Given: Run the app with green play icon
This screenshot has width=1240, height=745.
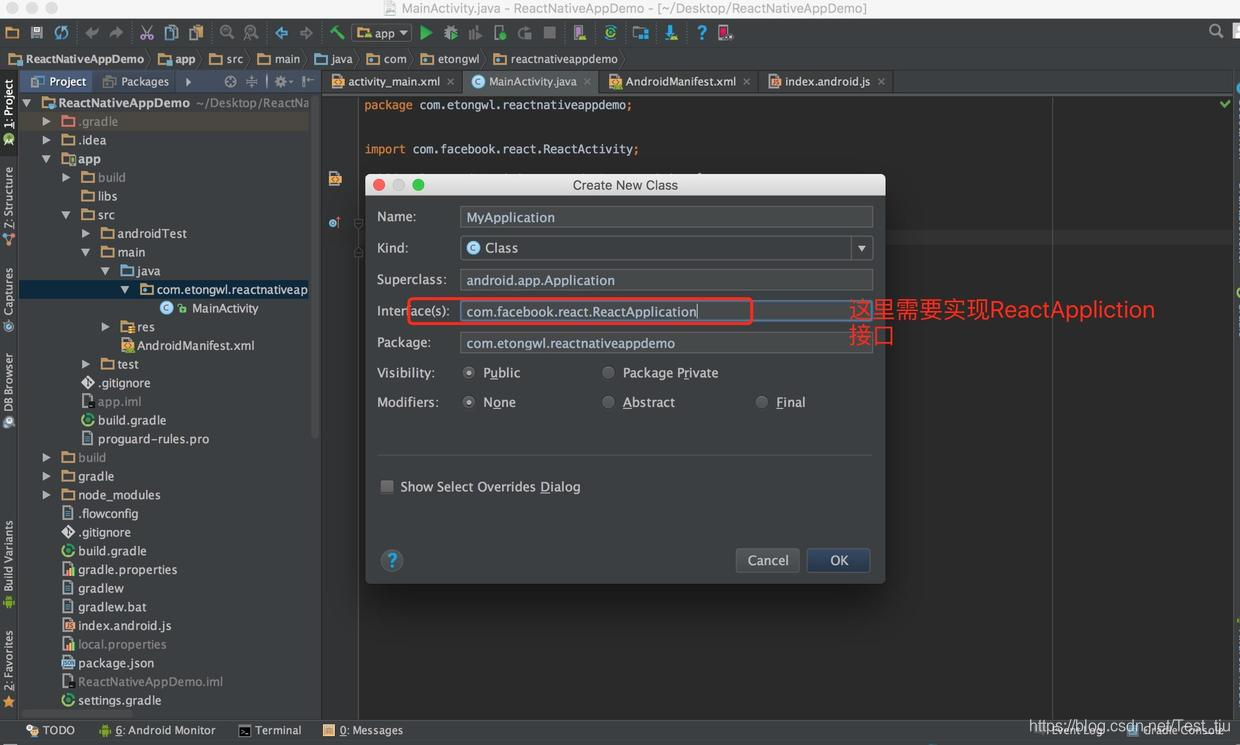Looking at the screenshot, I should click(x=426, y=33).
